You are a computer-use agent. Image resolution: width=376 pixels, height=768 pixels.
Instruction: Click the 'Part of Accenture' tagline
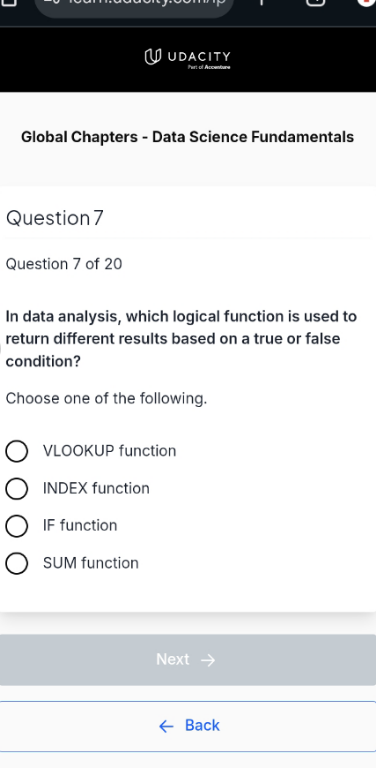209,67
